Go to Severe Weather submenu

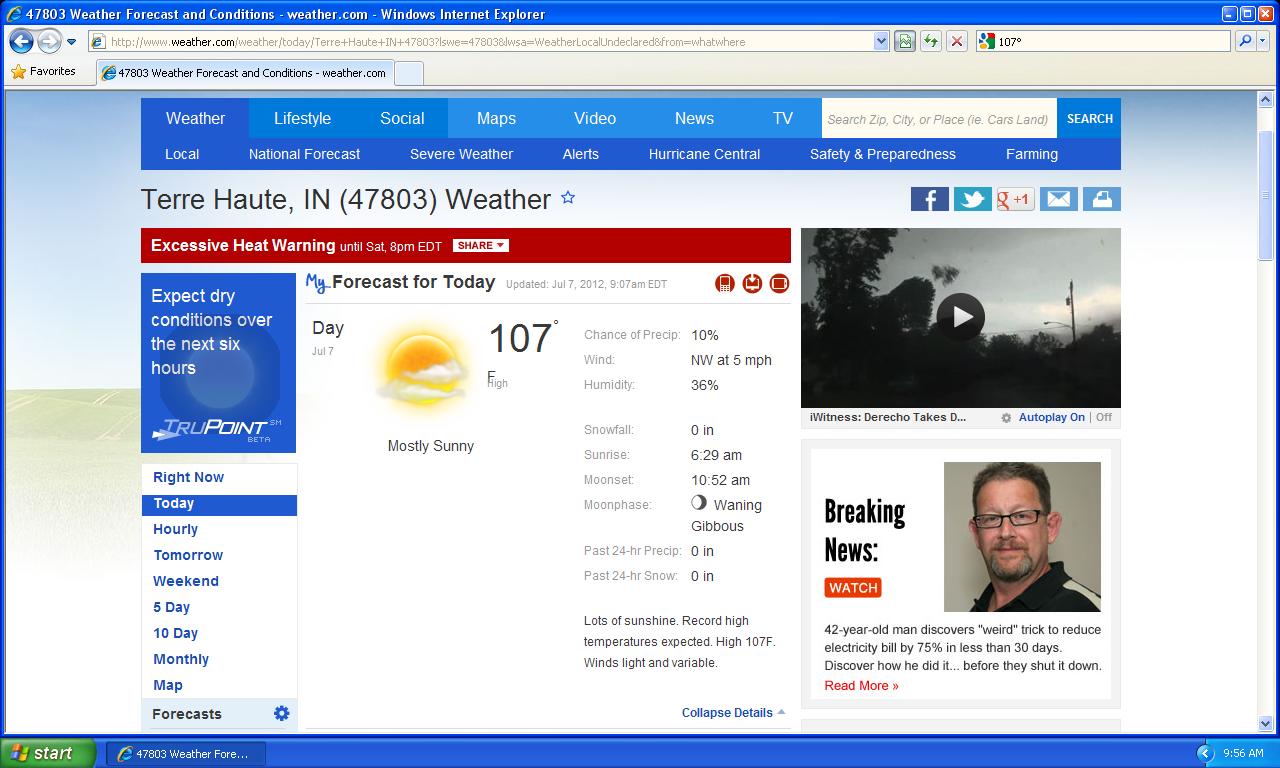(461, 154)
